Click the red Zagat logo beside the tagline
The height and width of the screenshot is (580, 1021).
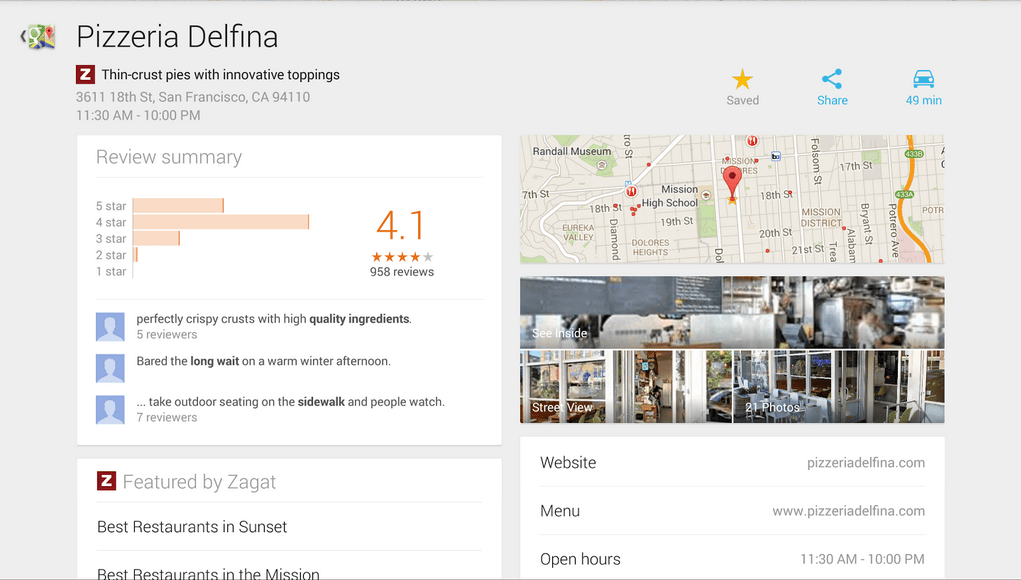point(85,75)
